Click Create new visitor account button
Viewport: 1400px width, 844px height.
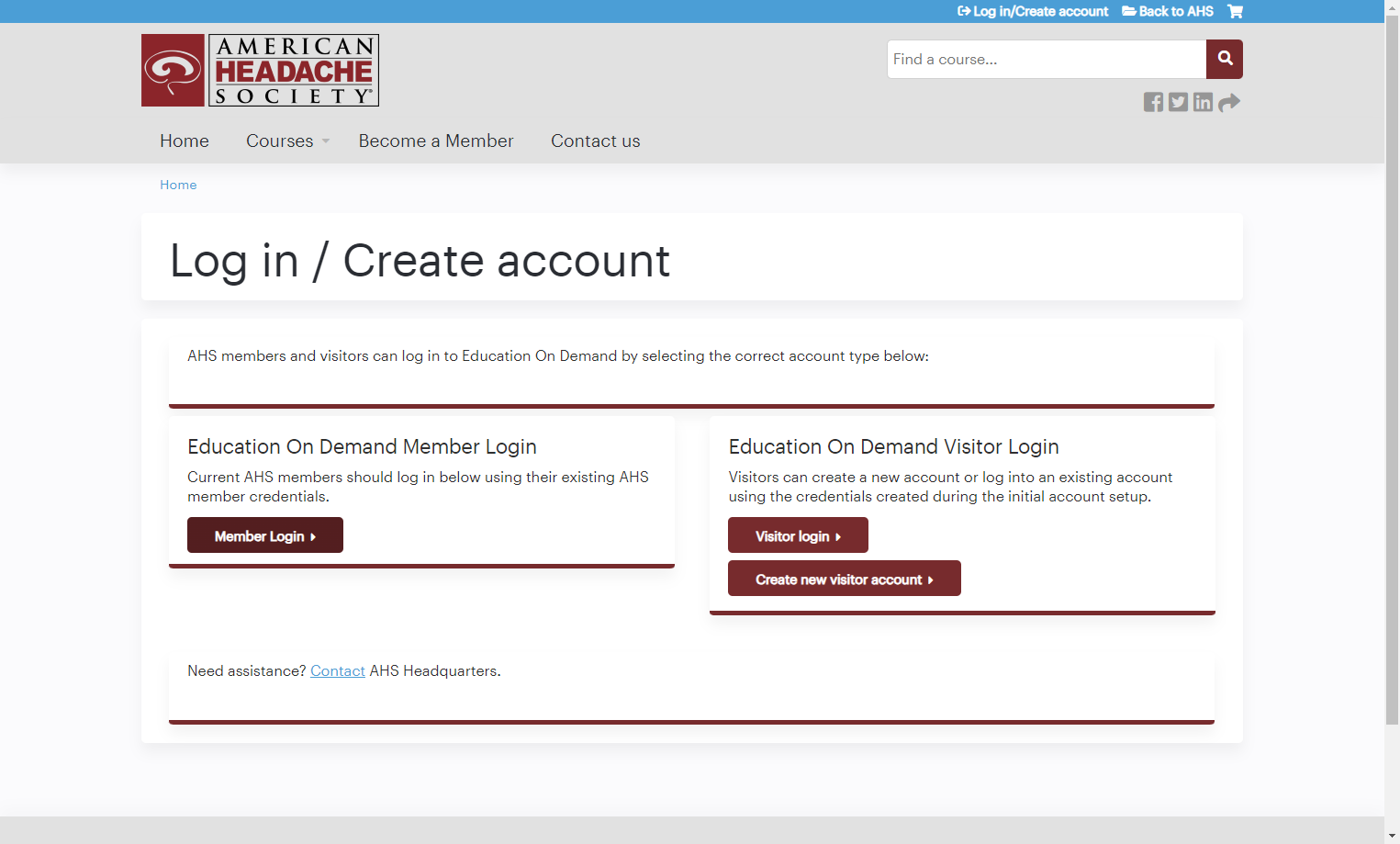pyautogui.click(x=845, y=579)
